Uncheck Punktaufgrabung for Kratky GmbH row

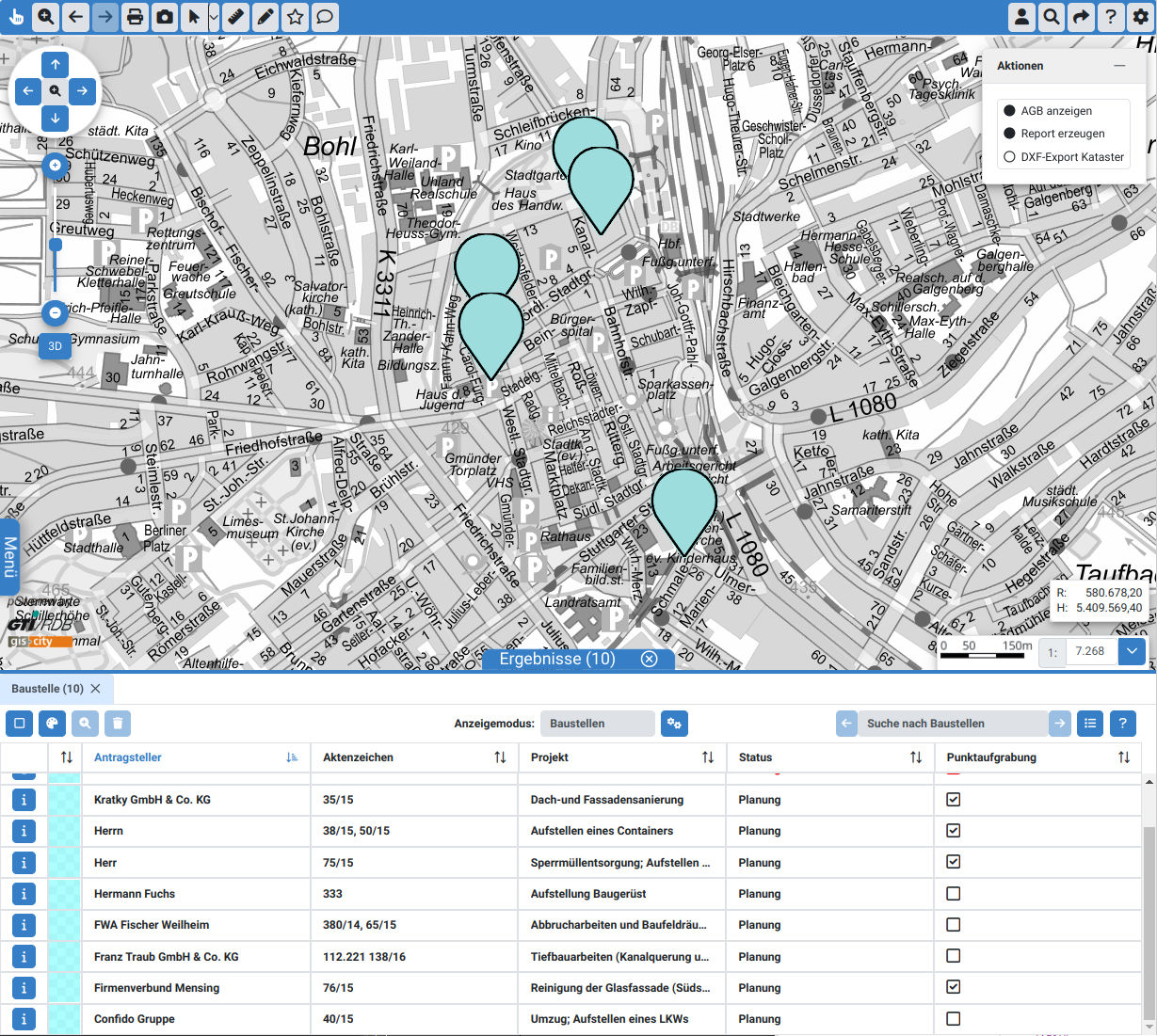tap(953, 799)
